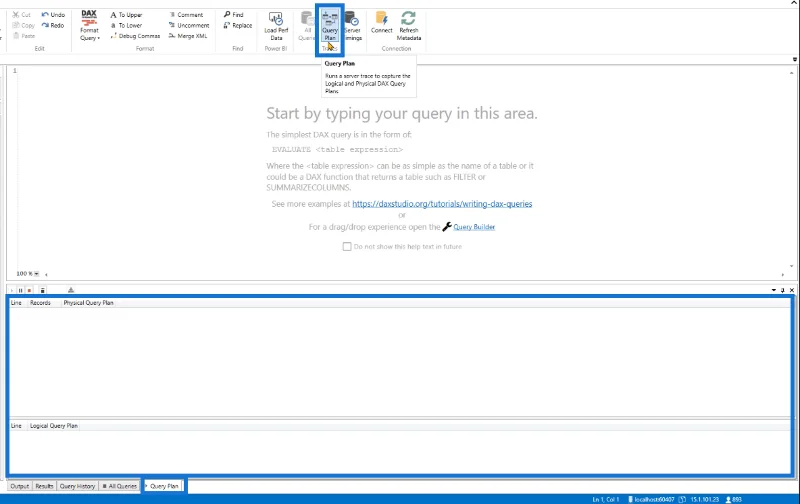Image resolution: width=800 pixels, height=504 pixels.
Task: Click Load Perf Data button
Action: tap(276, 26)
